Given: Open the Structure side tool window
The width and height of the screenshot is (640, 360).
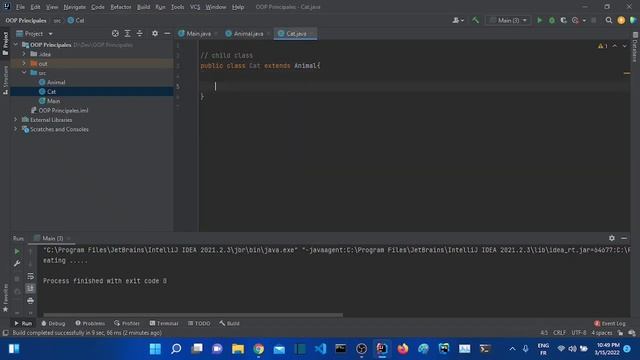Looking at the screenshot, I should coord(5,80).
